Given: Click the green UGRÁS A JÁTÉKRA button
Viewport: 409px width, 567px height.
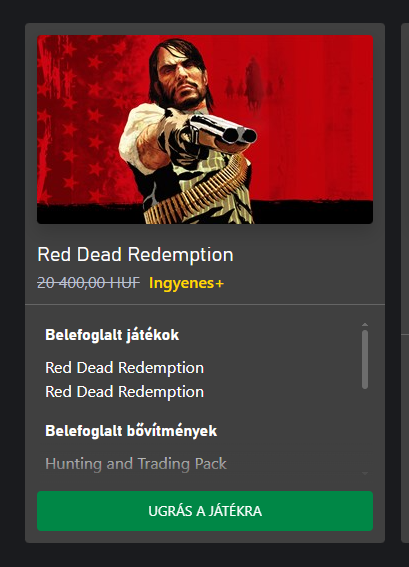Looking at the screenshot, I should pos(205,511).
